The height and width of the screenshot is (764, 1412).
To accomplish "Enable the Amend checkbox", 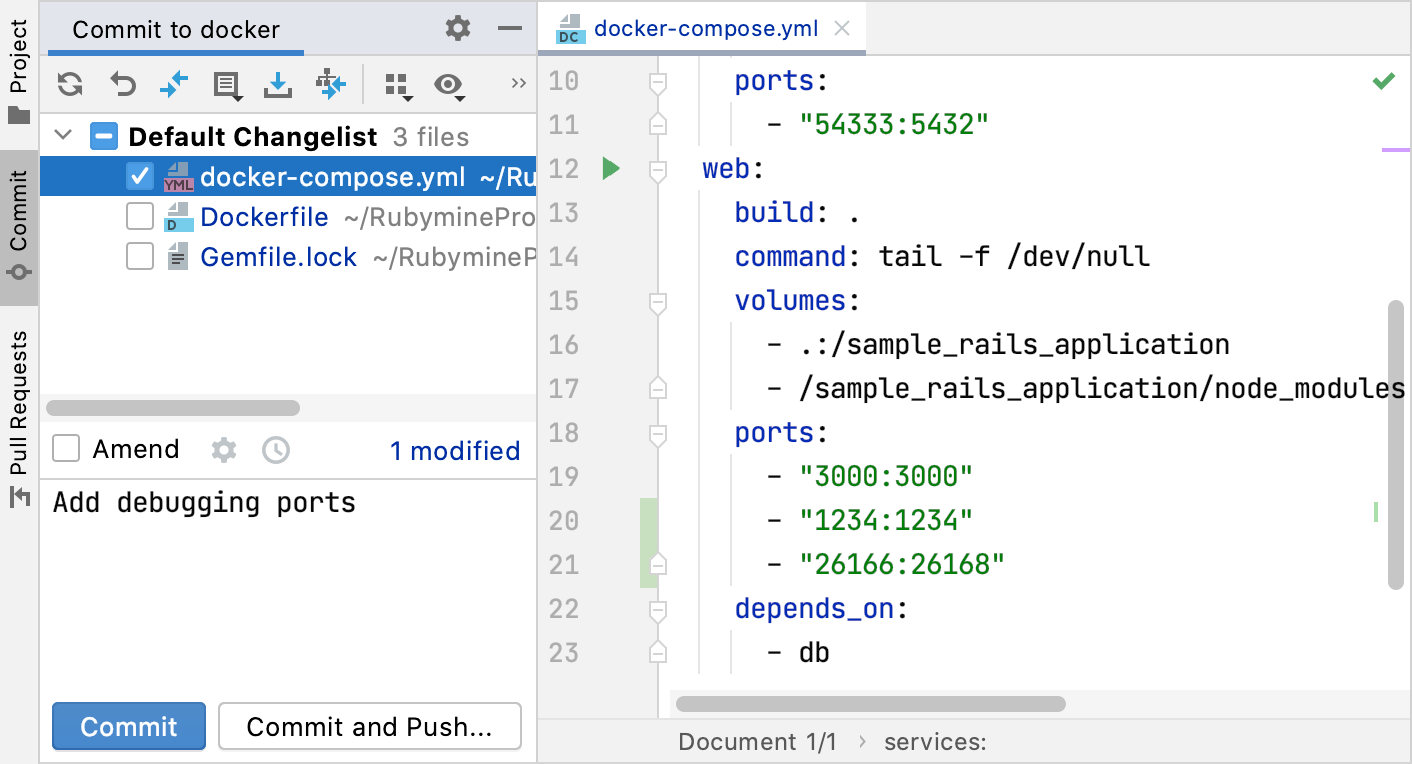I will (x=65, y=448).
